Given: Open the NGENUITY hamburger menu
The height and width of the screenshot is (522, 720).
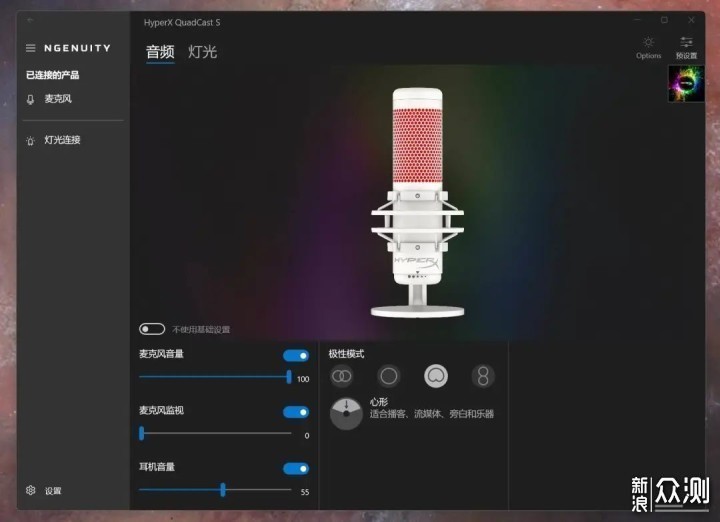Looking at the screenshot, I should [31, 48].
